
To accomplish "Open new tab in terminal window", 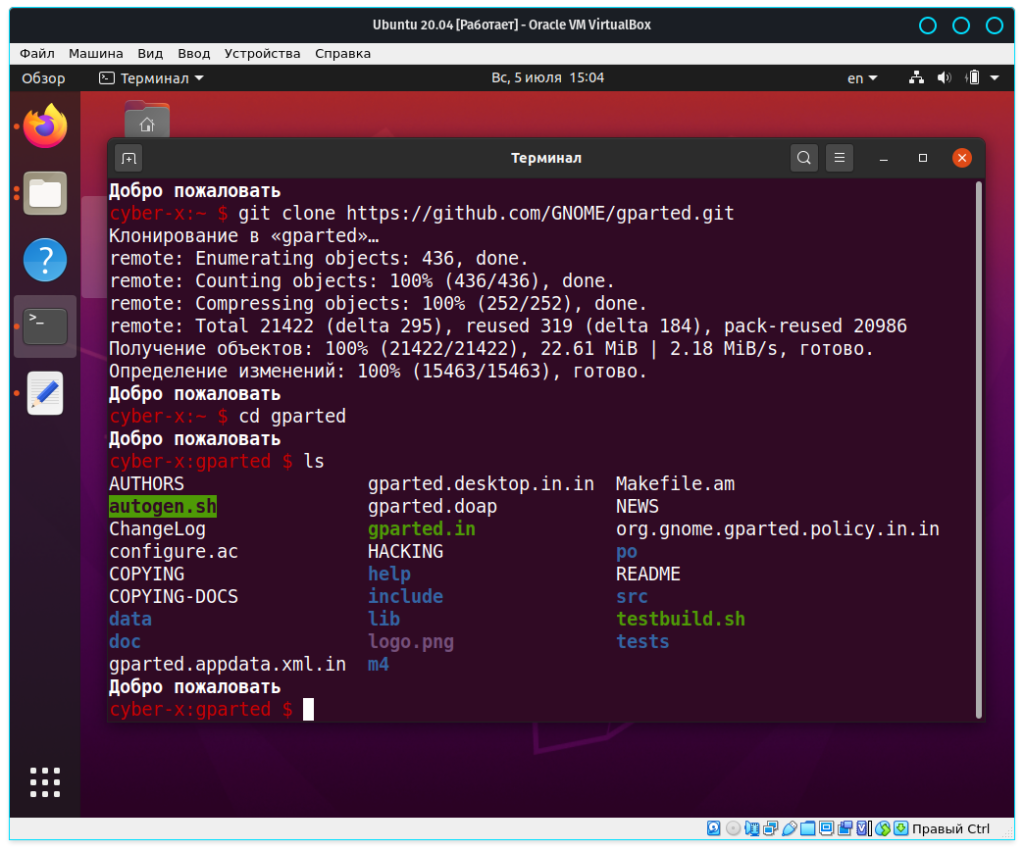I will click(x=128, y=158).
